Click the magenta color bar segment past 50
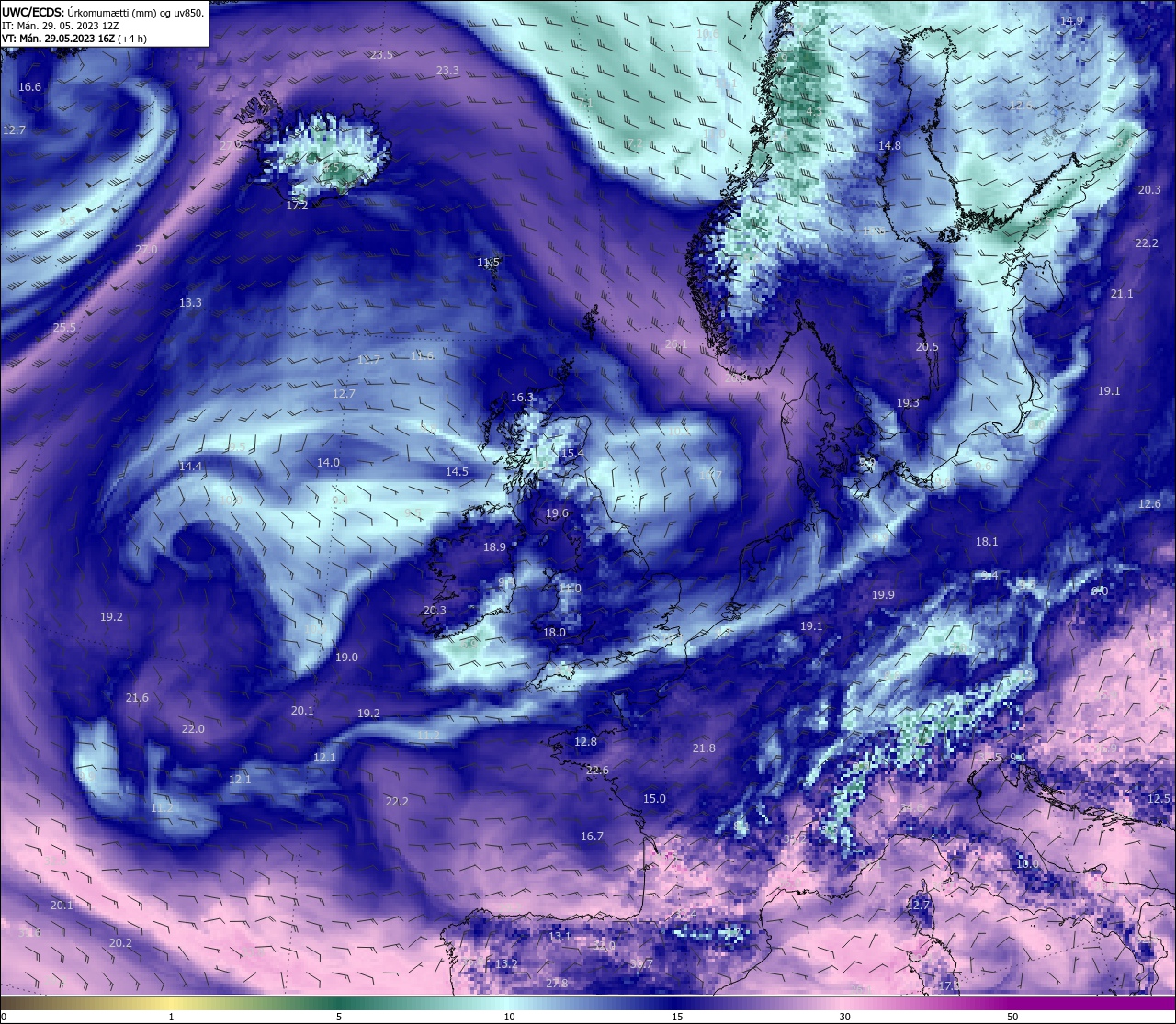The width and height of the screenshot is (1176, 1024). (x=1093, y=1003)
